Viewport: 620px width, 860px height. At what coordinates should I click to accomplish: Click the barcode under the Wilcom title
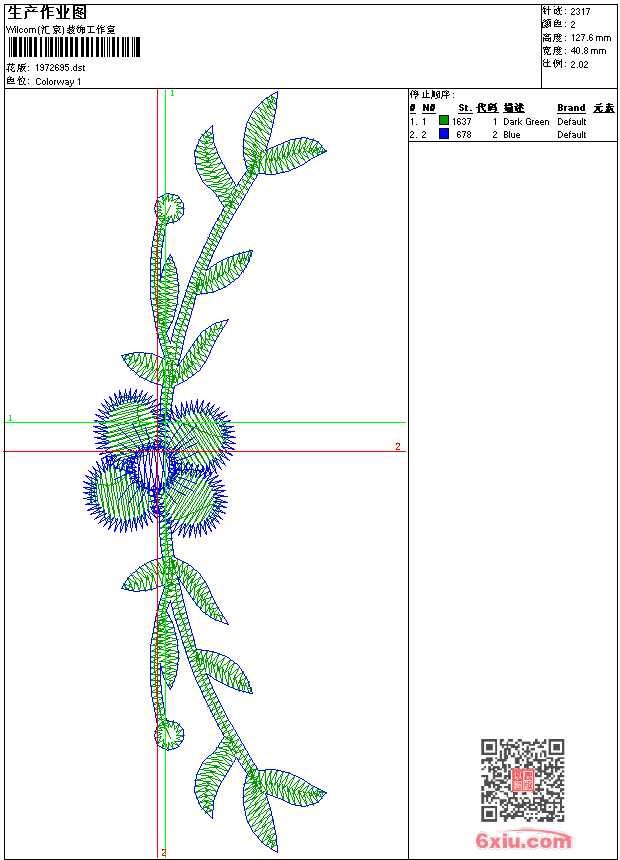pos(75,48)
